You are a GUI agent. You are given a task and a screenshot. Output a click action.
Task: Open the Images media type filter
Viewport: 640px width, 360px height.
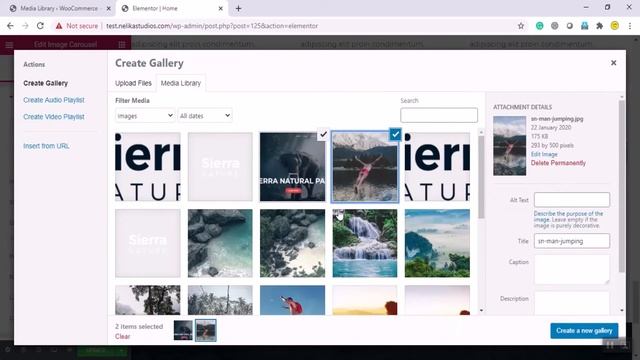(145, 116)
